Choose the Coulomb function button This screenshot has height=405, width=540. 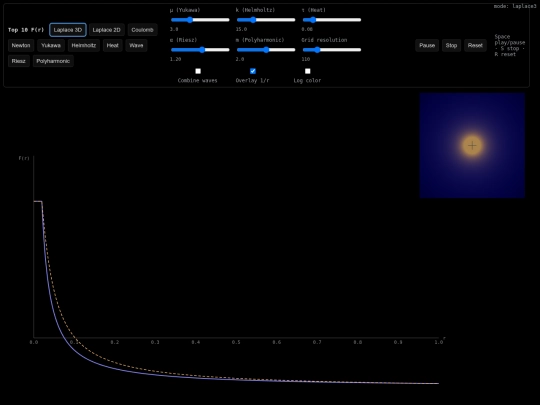[x=142, y=30]
